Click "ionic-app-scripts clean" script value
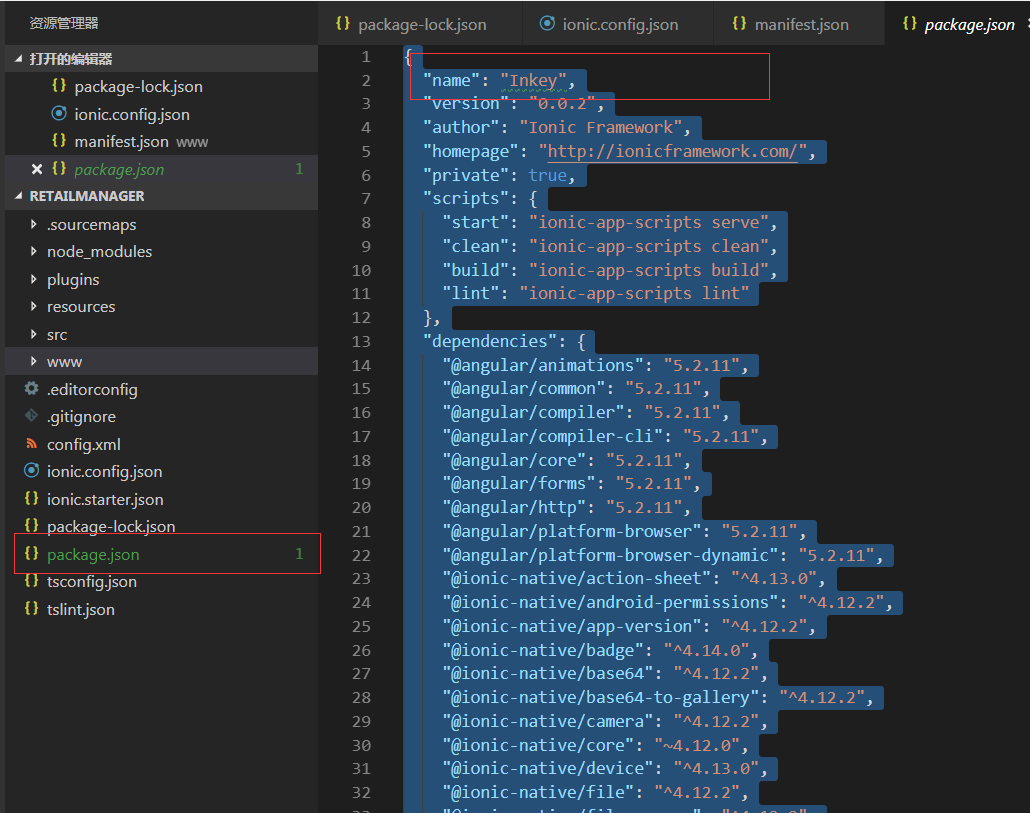This screenshot has width=1030, height=813. pyautogui.click(x=648, y=246)
